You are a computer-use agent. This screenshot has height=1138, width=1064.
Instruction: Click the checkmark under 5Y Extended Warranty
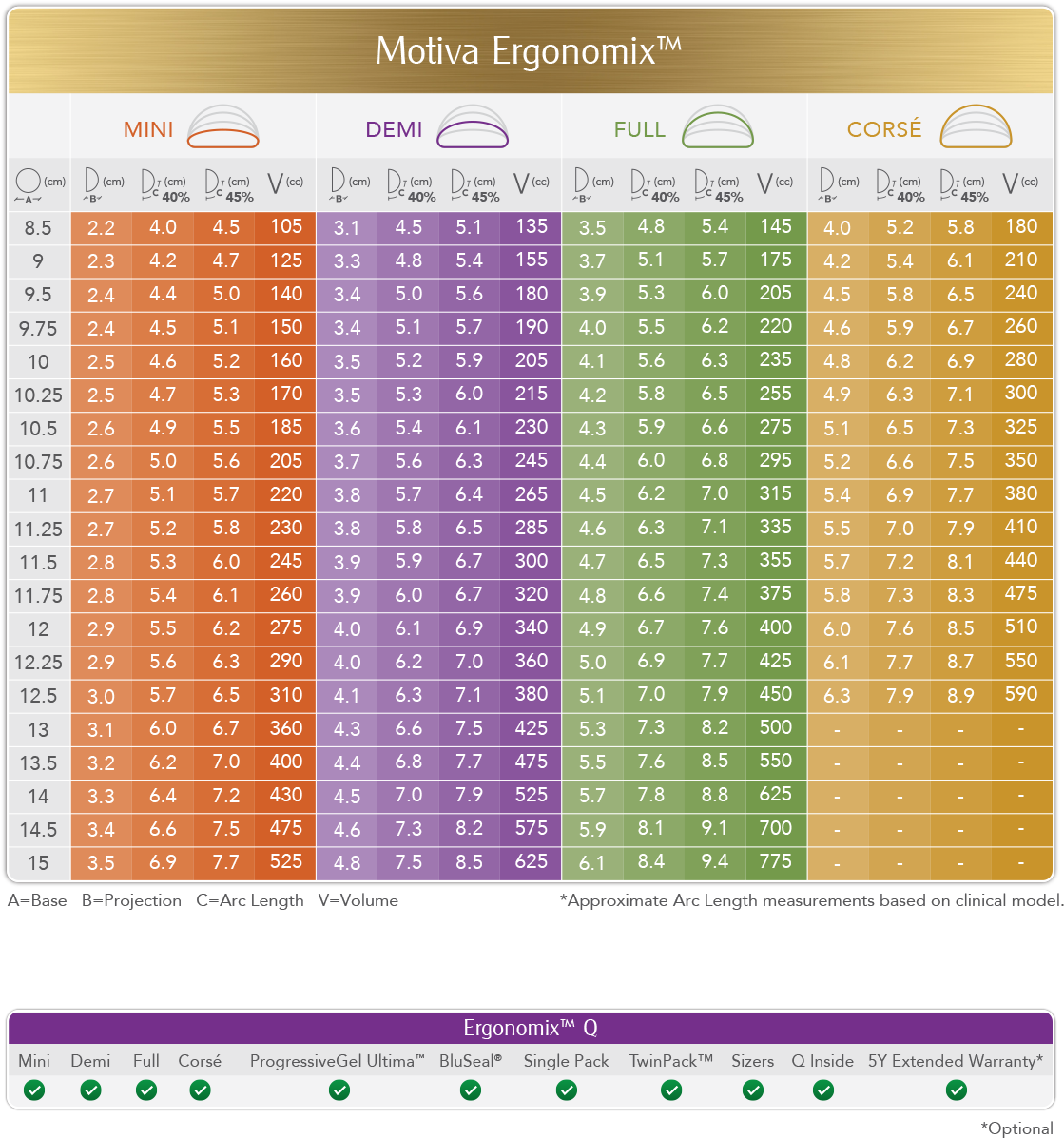[x=957, y=1090]
